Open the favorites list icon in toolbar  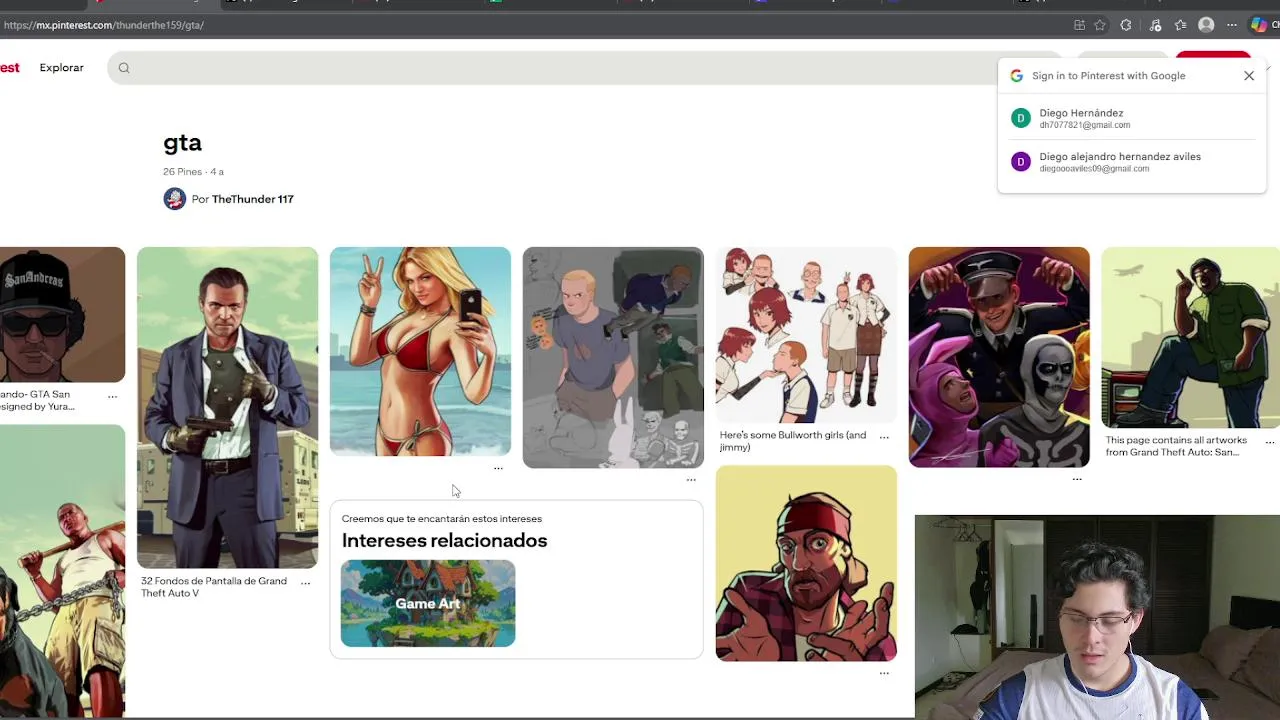pos(1180,25)
